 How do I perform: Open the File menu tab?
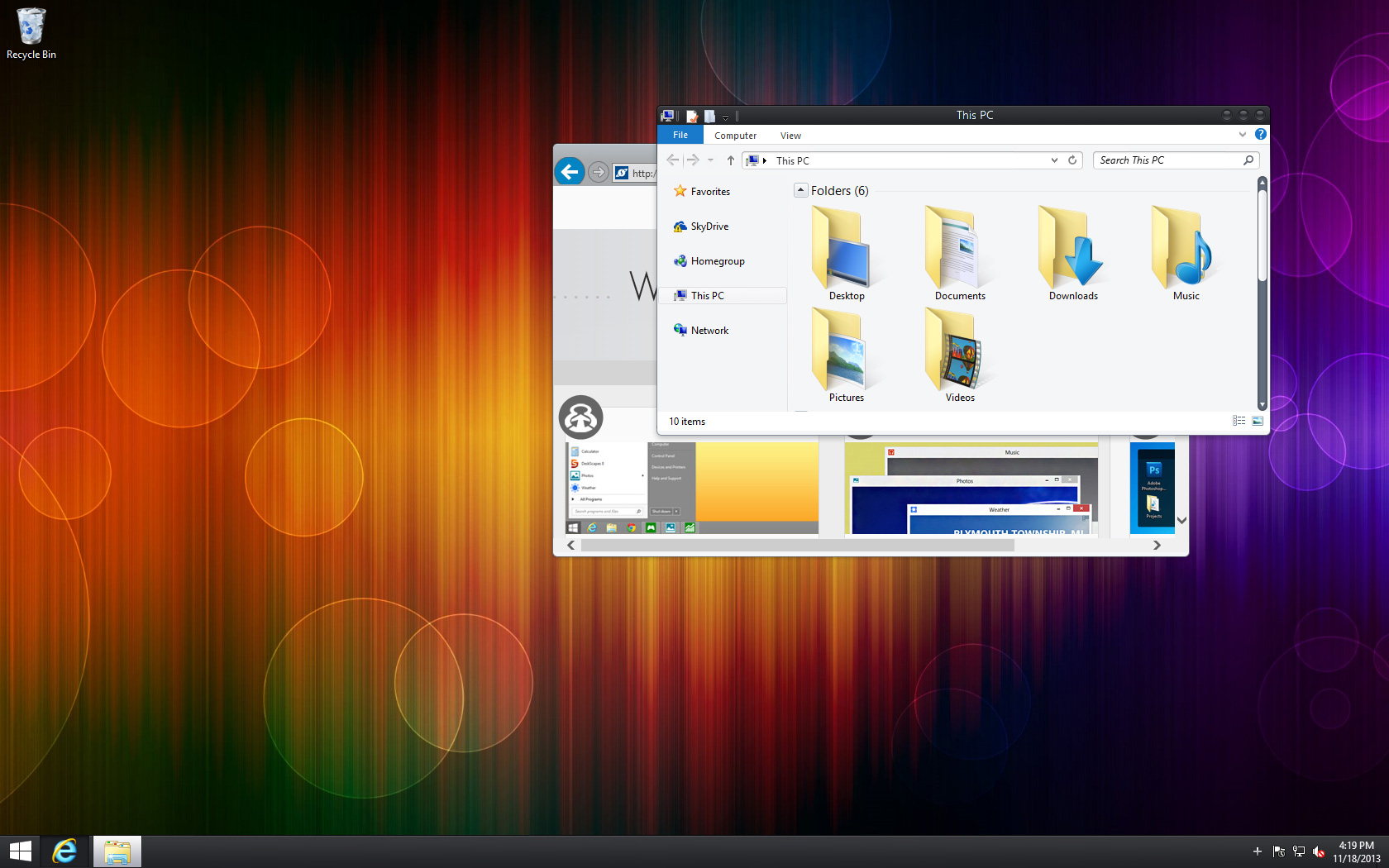[x=680, y=135]
